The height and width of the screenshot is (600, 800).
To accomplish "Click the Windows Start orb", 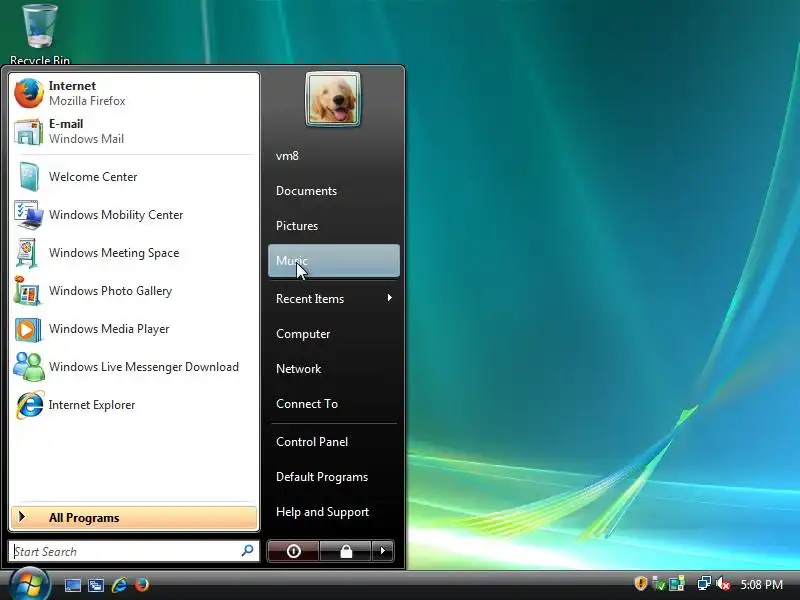I will click(x=30, y=585).
